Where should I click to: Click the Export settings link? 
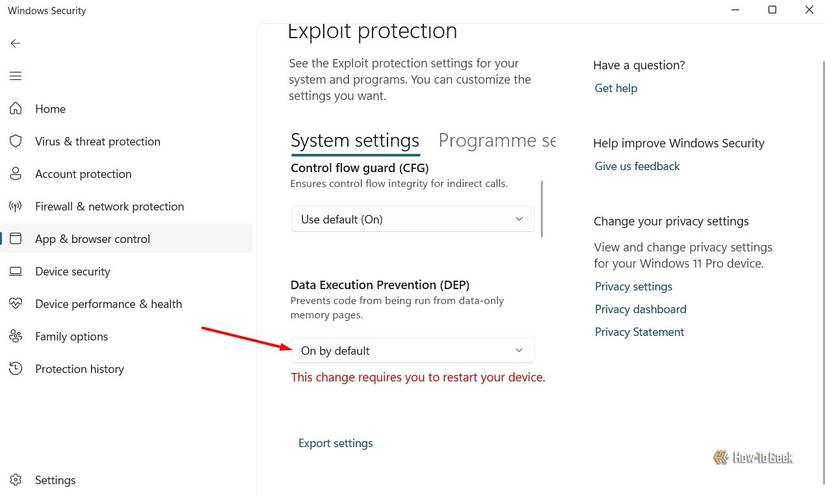coord(336,443)
